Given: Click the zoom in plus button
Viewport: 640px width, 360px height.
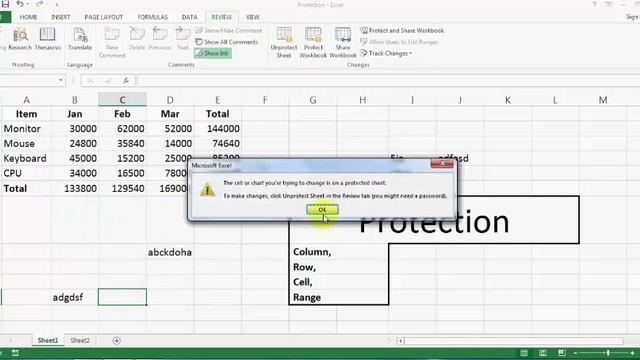Looking at the screenshot, I should pyautogui.click(x=633, y=353).
